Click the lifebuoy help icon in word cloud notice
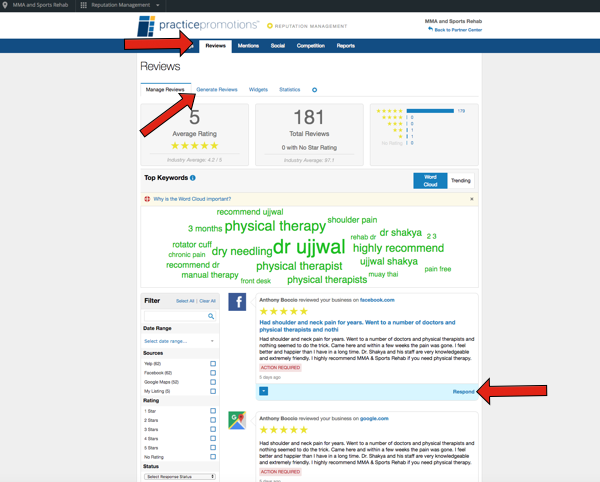This screenshot has height=482, width=600. (147, 199)
